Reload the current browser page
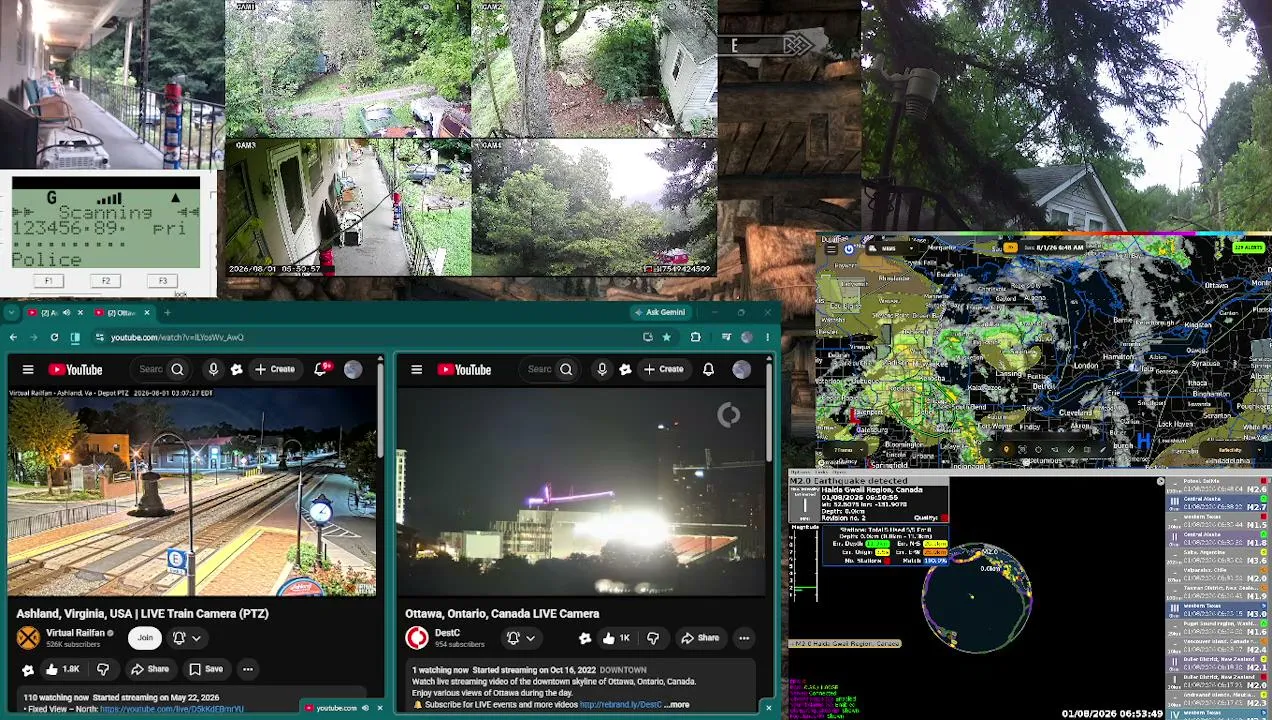This screenshot has height=720, width=1272. click(54, 337)
